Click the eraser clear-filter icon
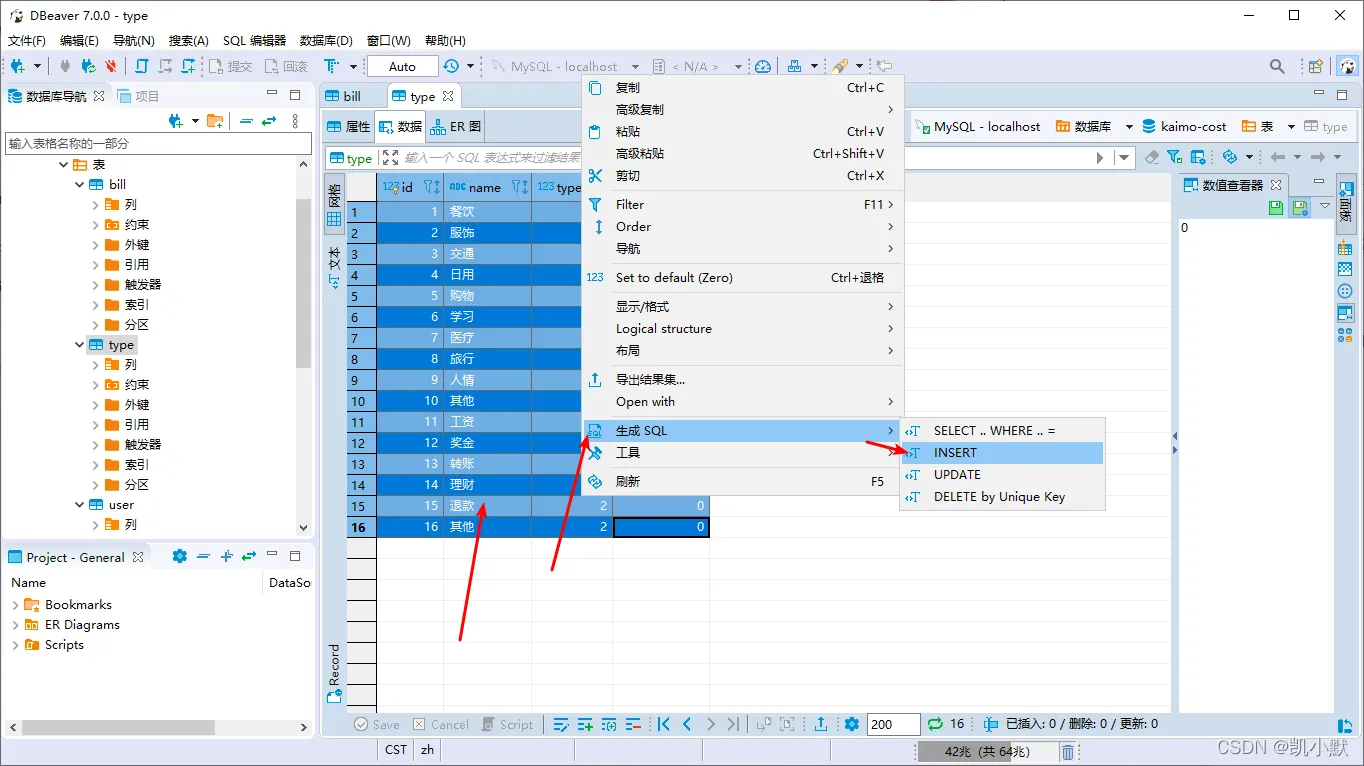1364x766 pixels. click(x=1152, y=157)
